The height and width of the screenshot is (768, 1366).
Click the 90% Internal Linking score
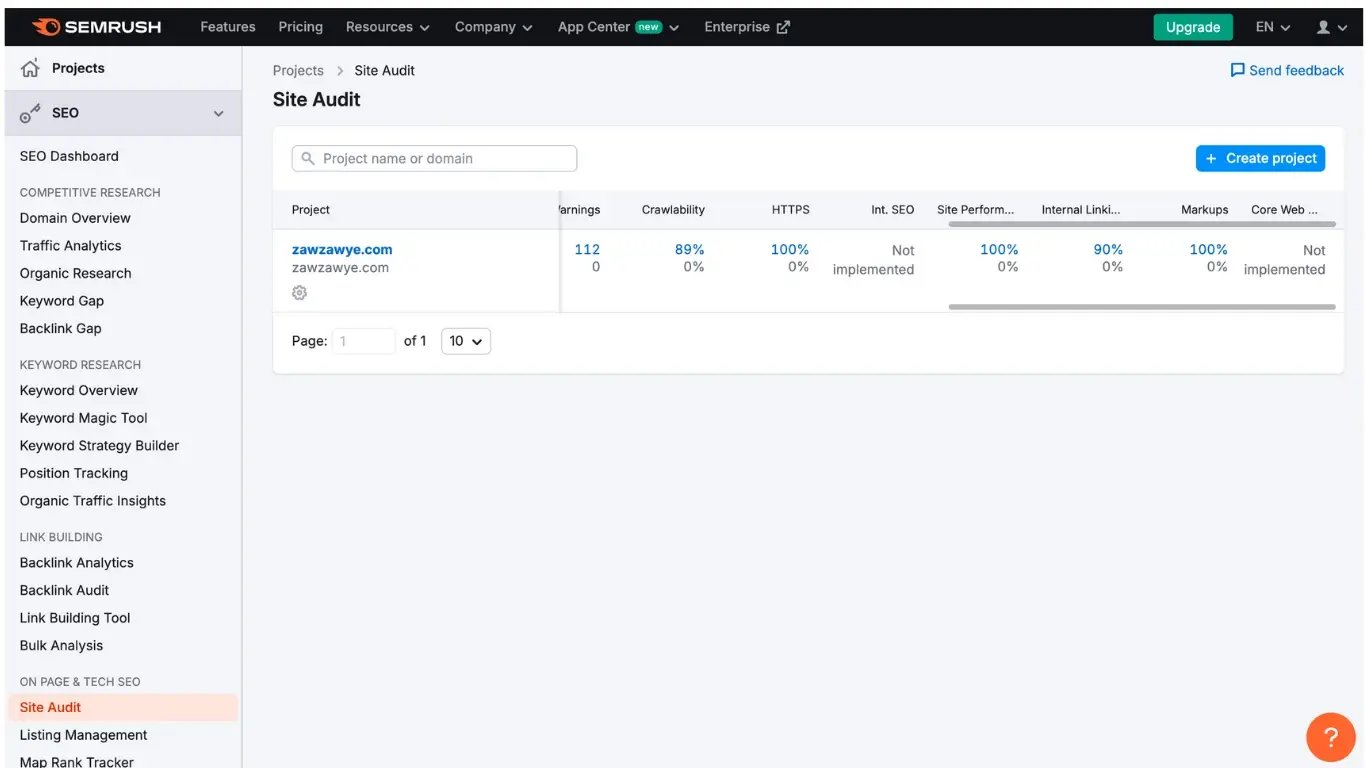[1108, 249]
